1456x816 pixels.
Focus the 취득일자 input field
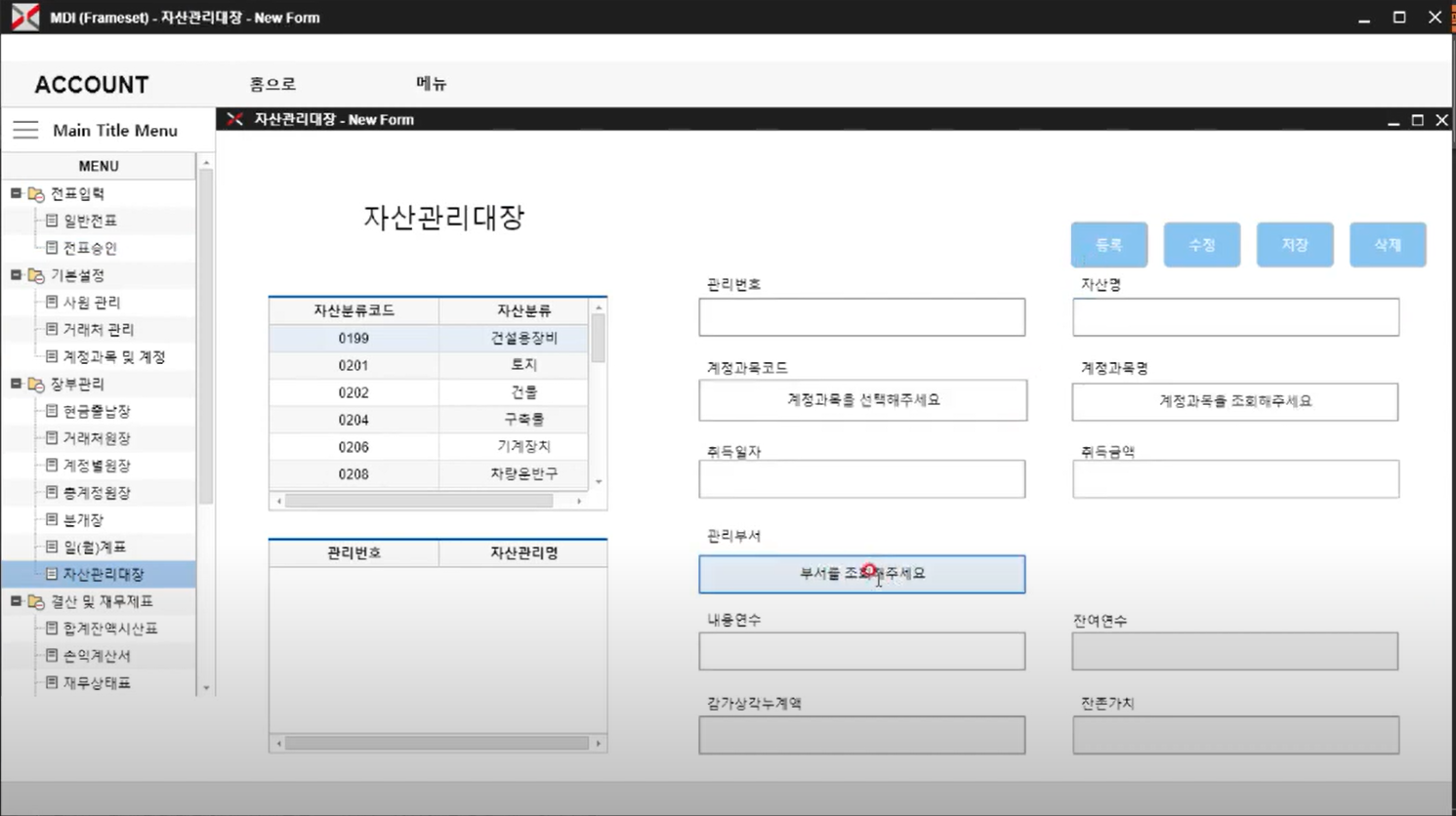tap(862, 479)
